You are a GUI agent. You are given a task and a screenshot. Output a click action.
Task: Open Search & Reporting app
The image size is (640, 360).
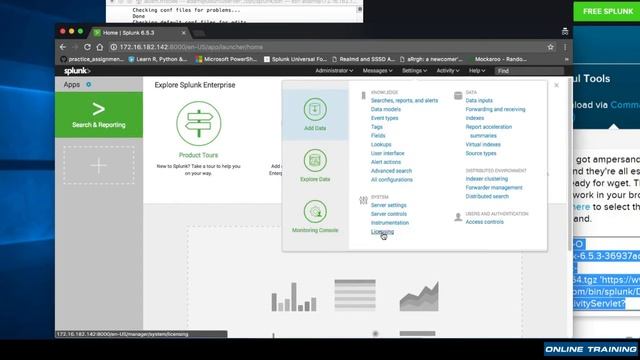[x=99, y=115]
